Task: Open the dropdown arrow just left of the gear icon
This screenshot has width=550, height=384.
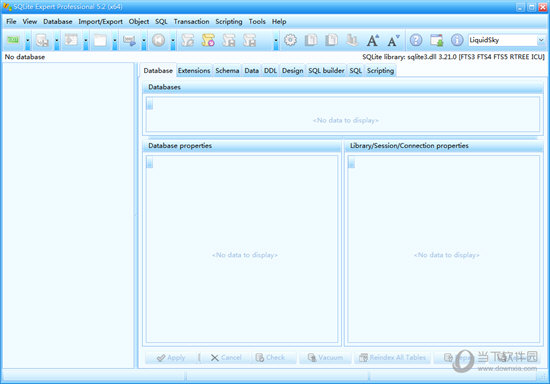Action: [x=276, y=41]
